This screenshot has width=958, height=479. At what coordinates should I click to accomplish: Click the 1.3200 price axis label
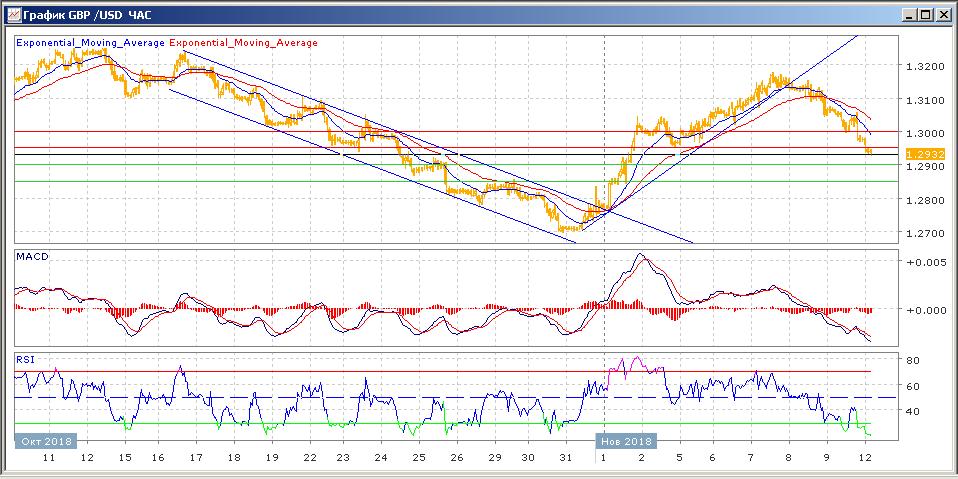922,67
